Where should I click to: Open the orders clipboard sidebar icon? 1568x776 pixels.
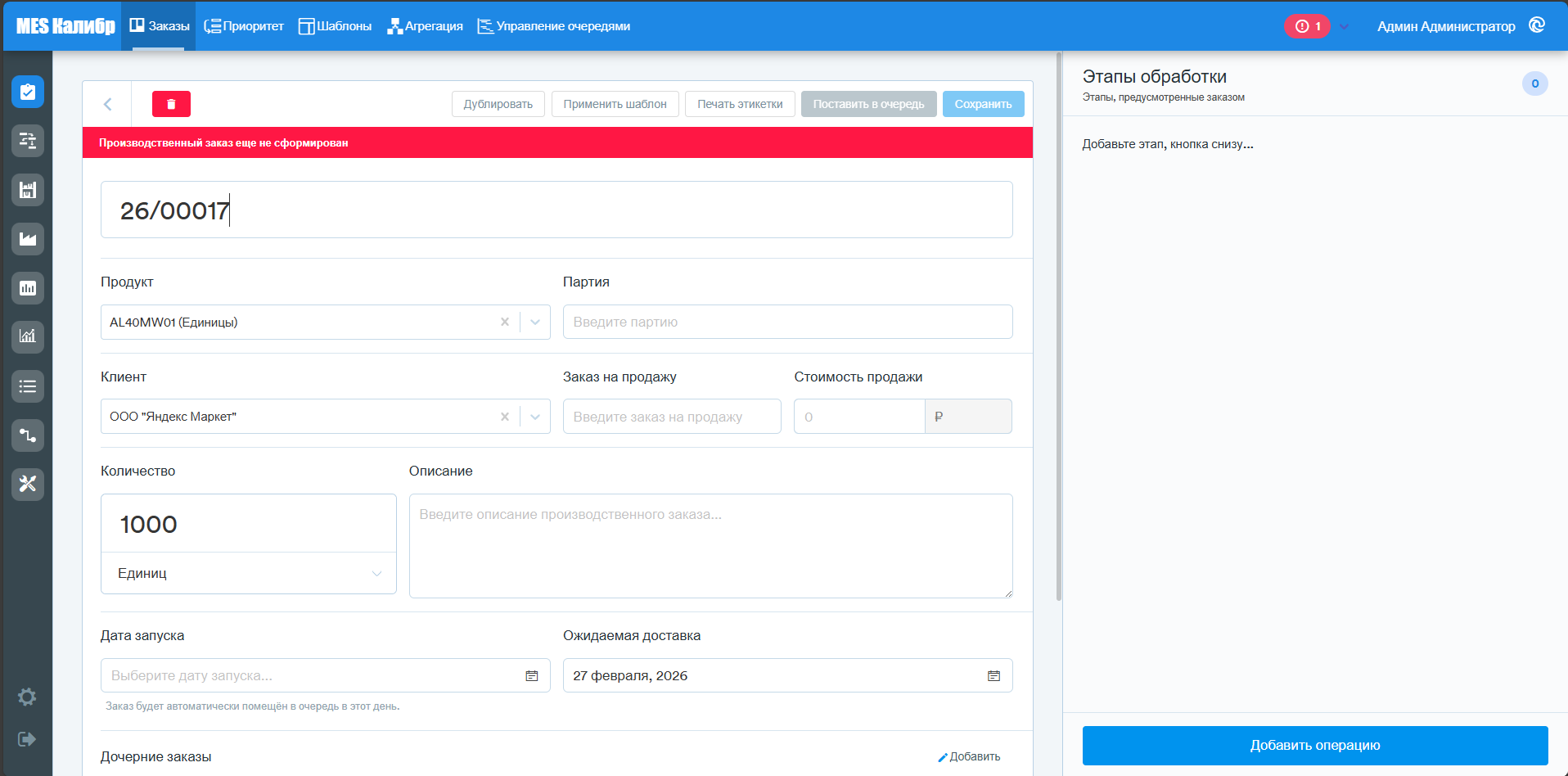[28, 92]
